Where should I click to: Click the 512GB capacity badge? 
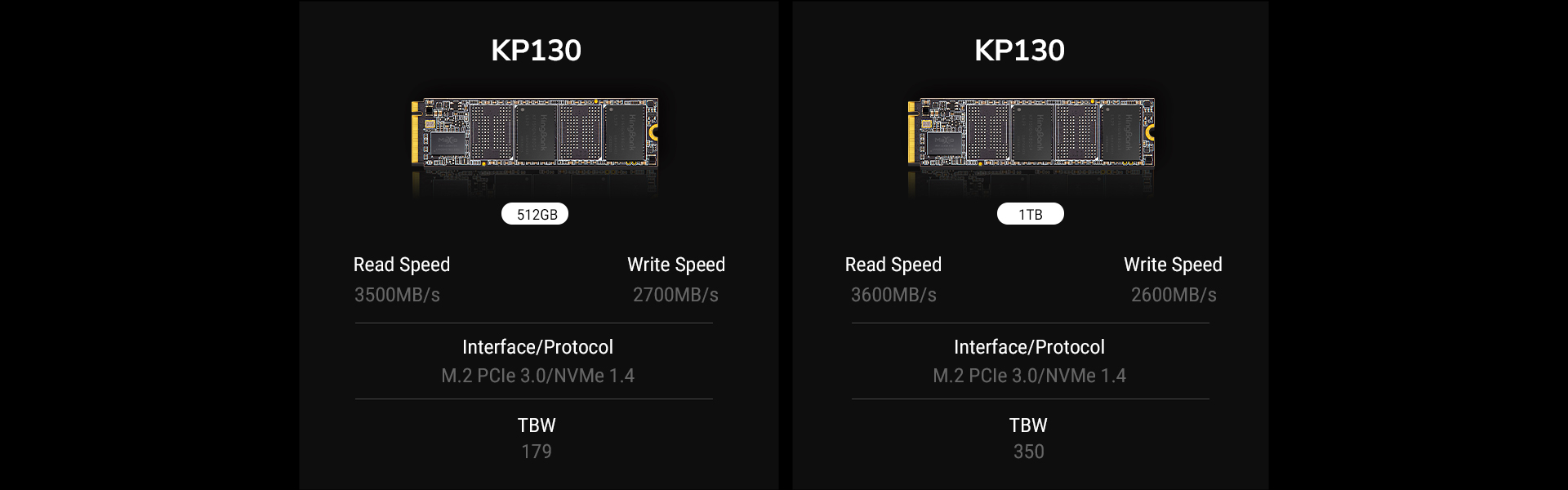pos(535,214)
